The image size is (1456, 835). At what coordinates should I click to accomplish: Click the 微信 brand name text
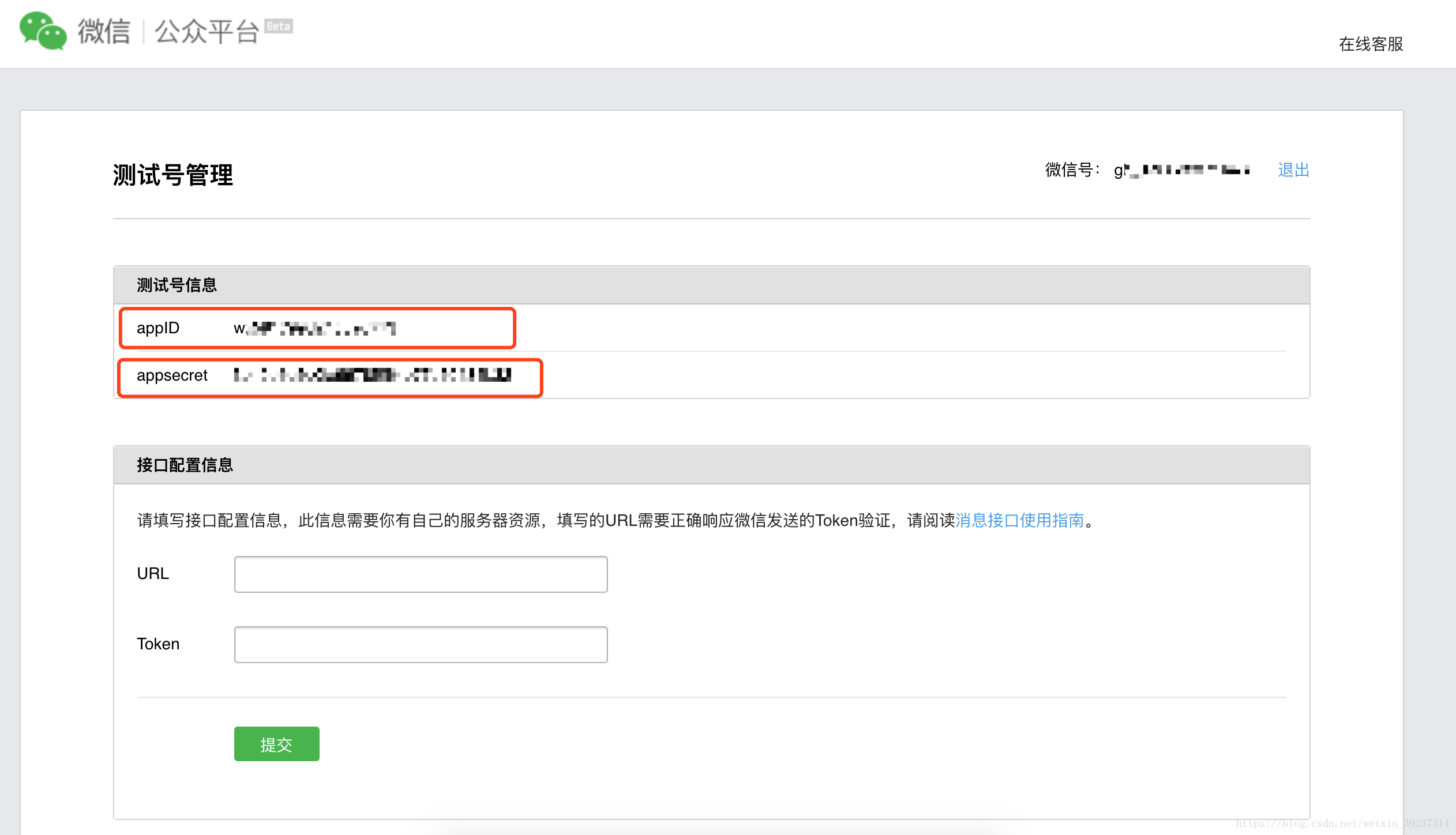[104, 31]
